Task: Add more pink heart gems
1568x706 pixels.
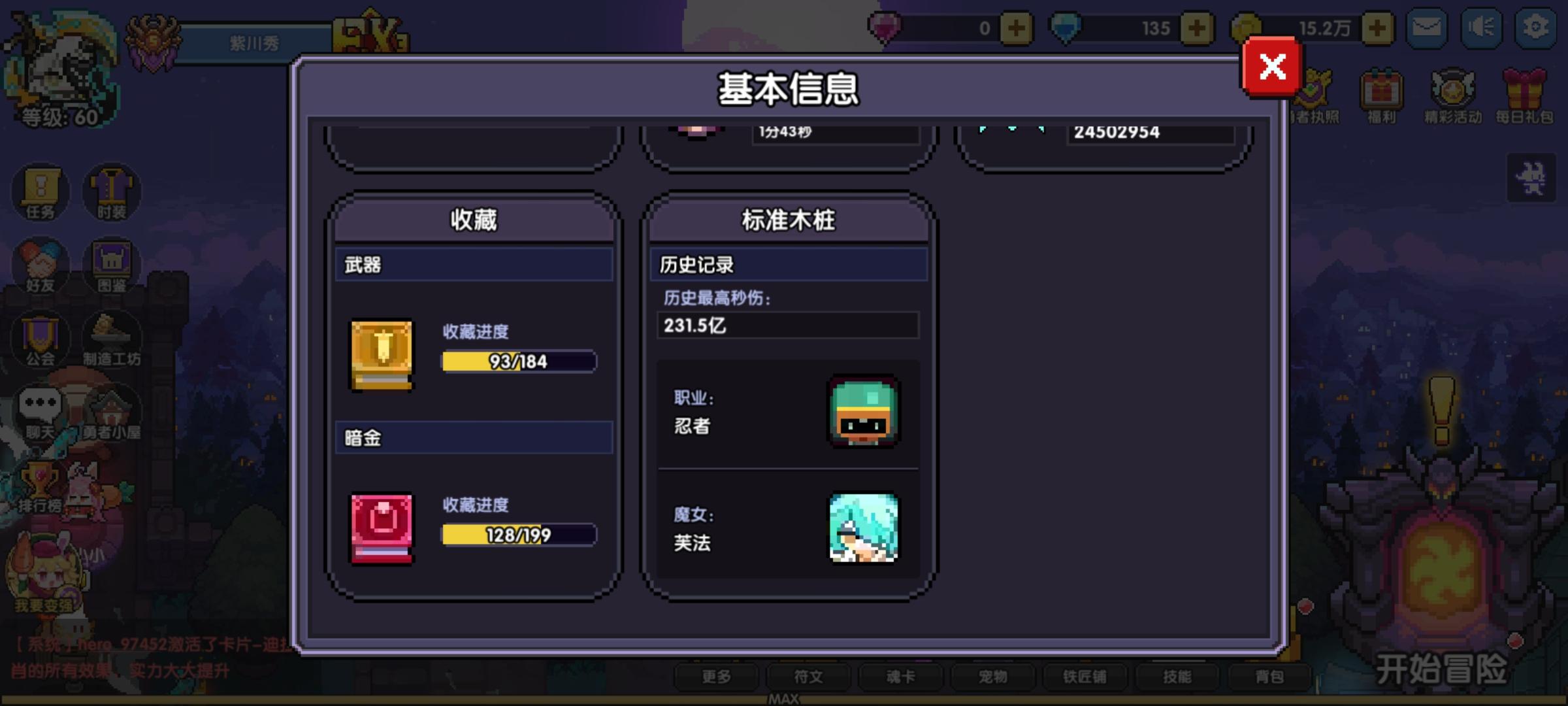Action: pyautogui.click(x=1016, y=28)
